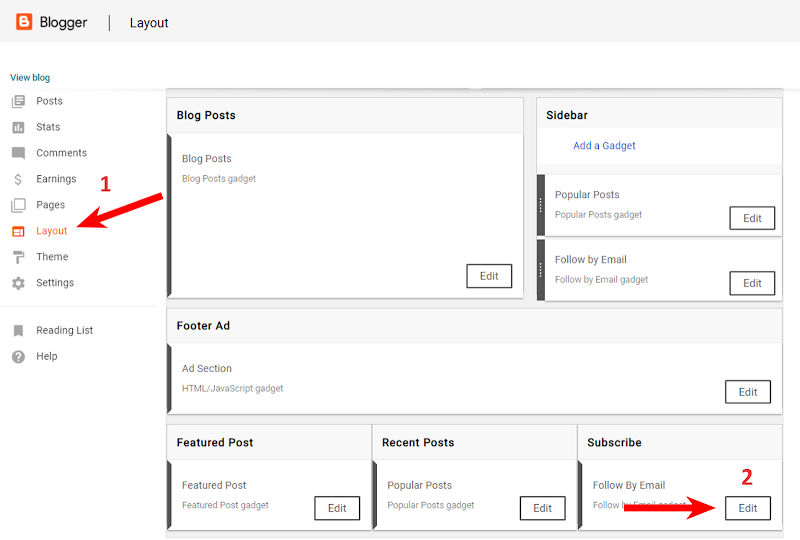Click the Reading List bookmark icon
The height and width of the screenshot is (540, 800).
pos(18,331)
